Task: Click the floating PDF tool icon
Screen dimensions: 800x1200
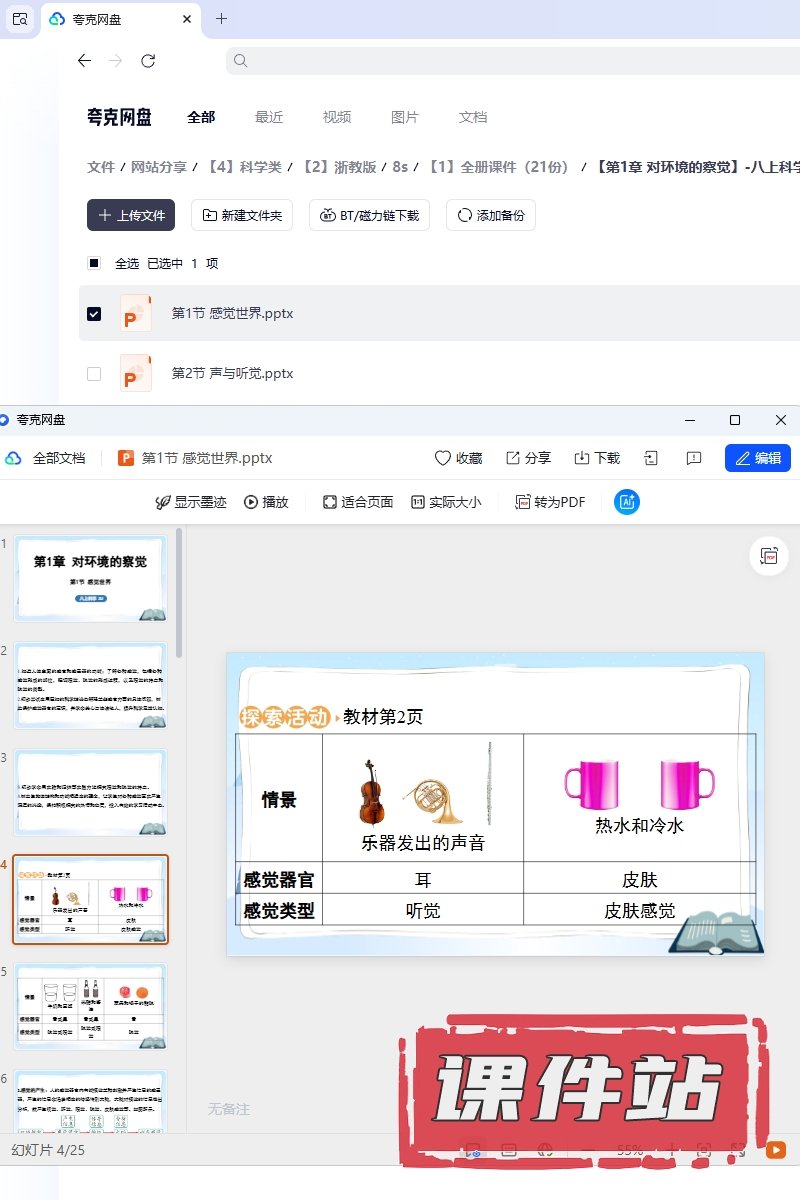Action: (768, 556)
